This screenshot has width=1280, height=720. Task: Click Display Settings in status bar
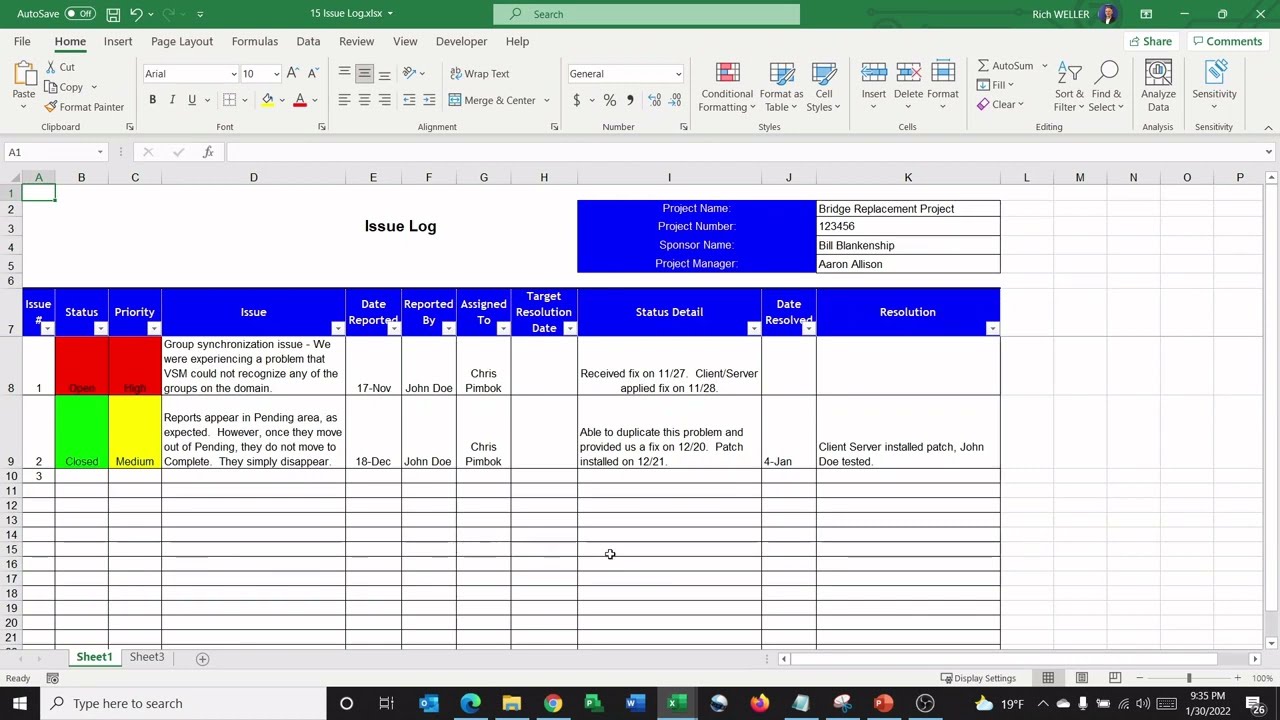978,678
